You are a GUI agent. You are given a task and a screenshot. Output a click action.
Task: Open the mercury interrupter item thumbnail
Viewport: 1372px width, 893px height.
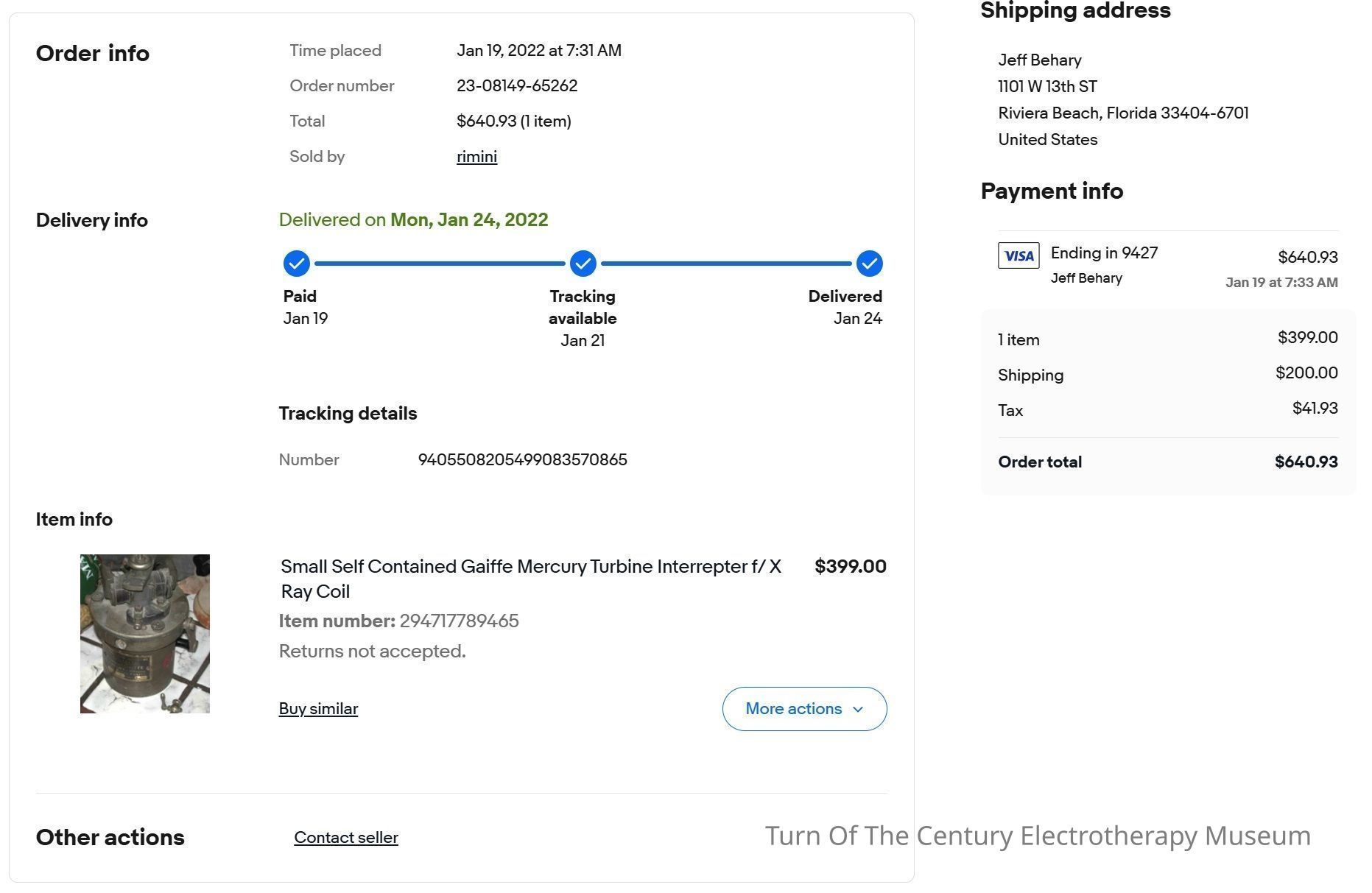pos(145,634)
